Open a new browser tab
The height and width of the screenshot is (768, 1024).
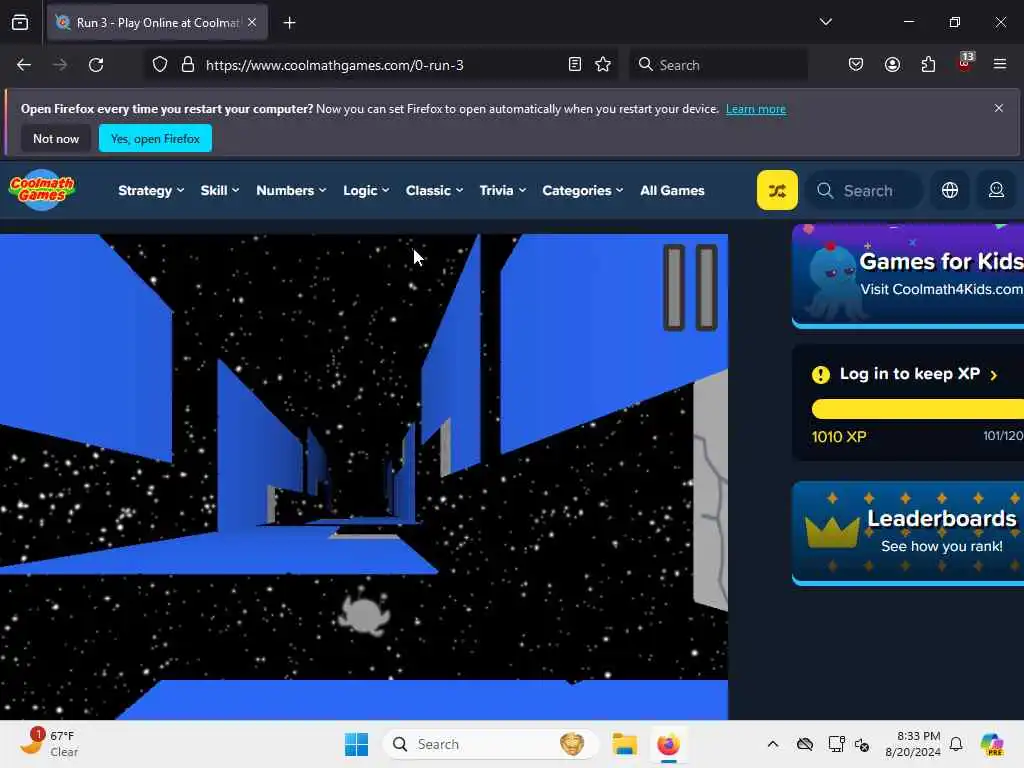pyautogui.click(x=289, y=23)
